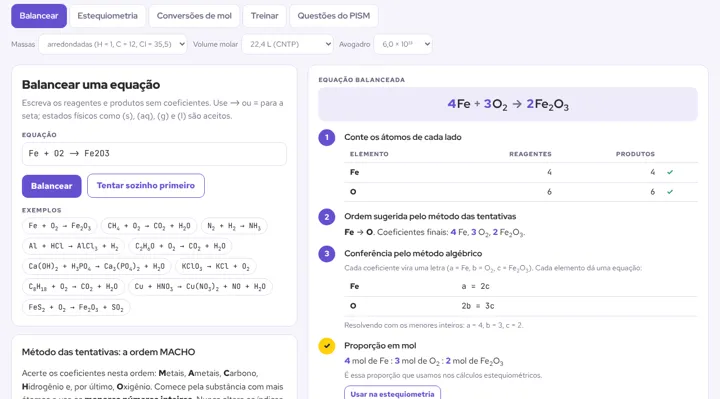Click step 2 circle icon
Screen dimensions: 720x399
(326, 217)
